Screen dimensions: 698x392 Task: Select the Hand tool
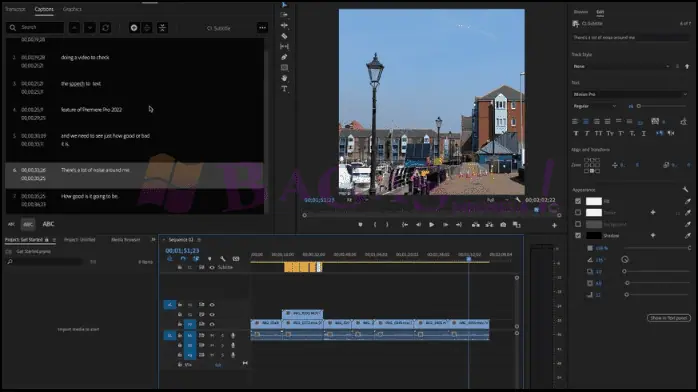(x=284, y=78)
